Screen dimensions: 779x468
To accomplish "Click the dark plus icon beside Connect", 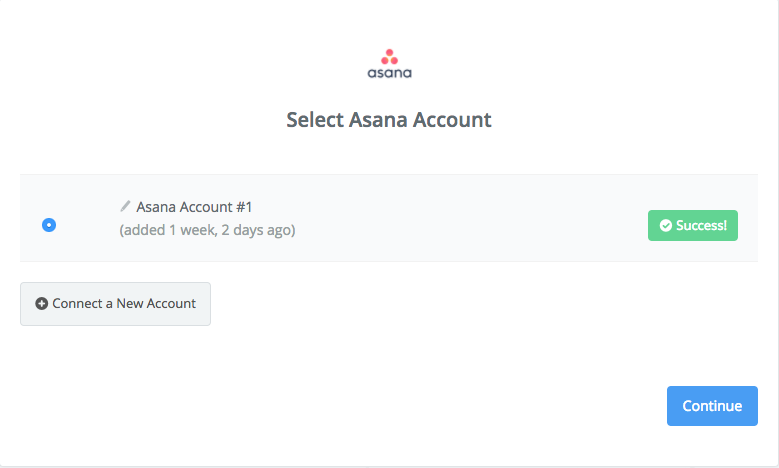I will tap(42, 304).
